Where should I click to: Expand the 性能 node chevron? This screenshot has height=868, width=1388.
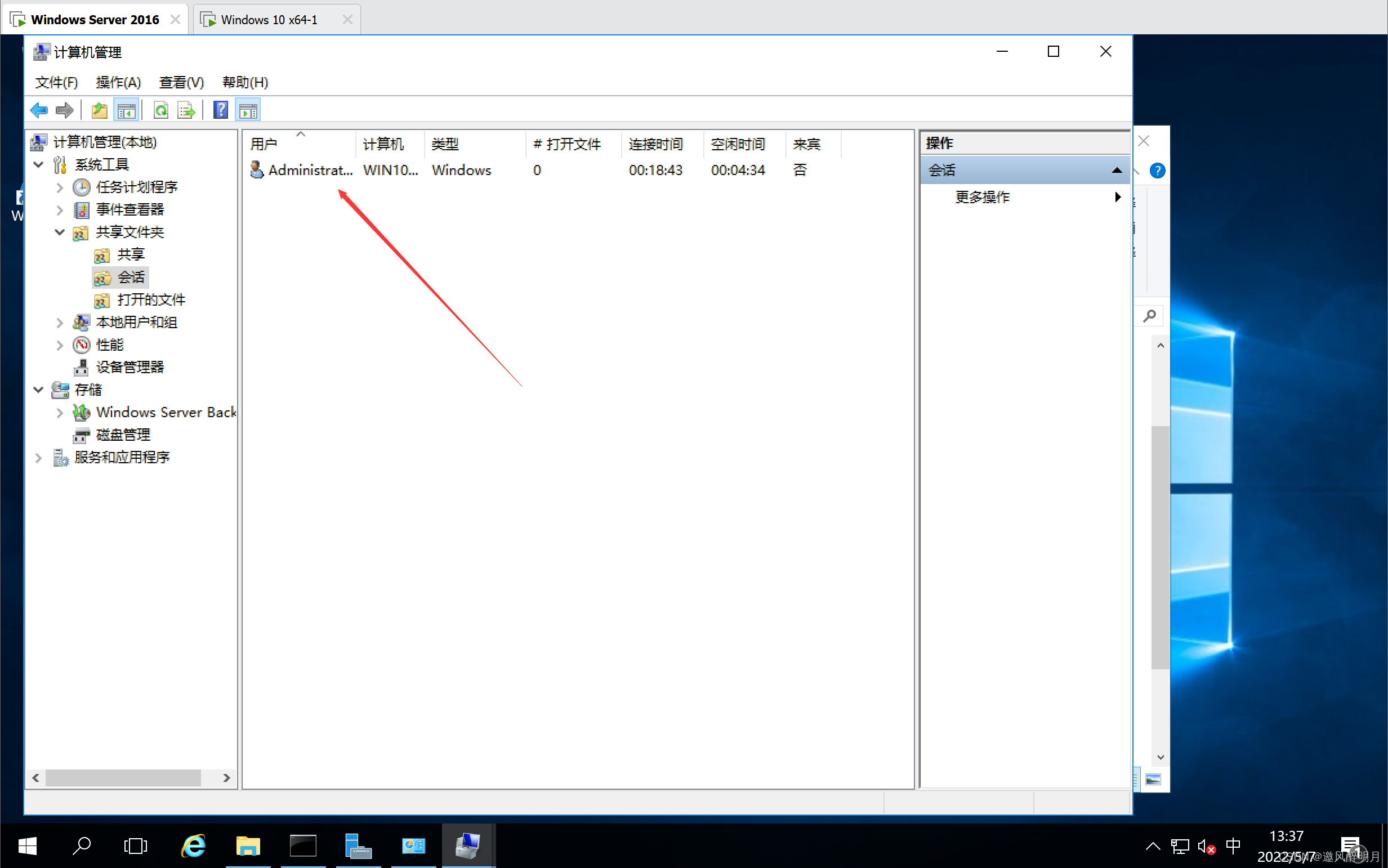(60, 344)
